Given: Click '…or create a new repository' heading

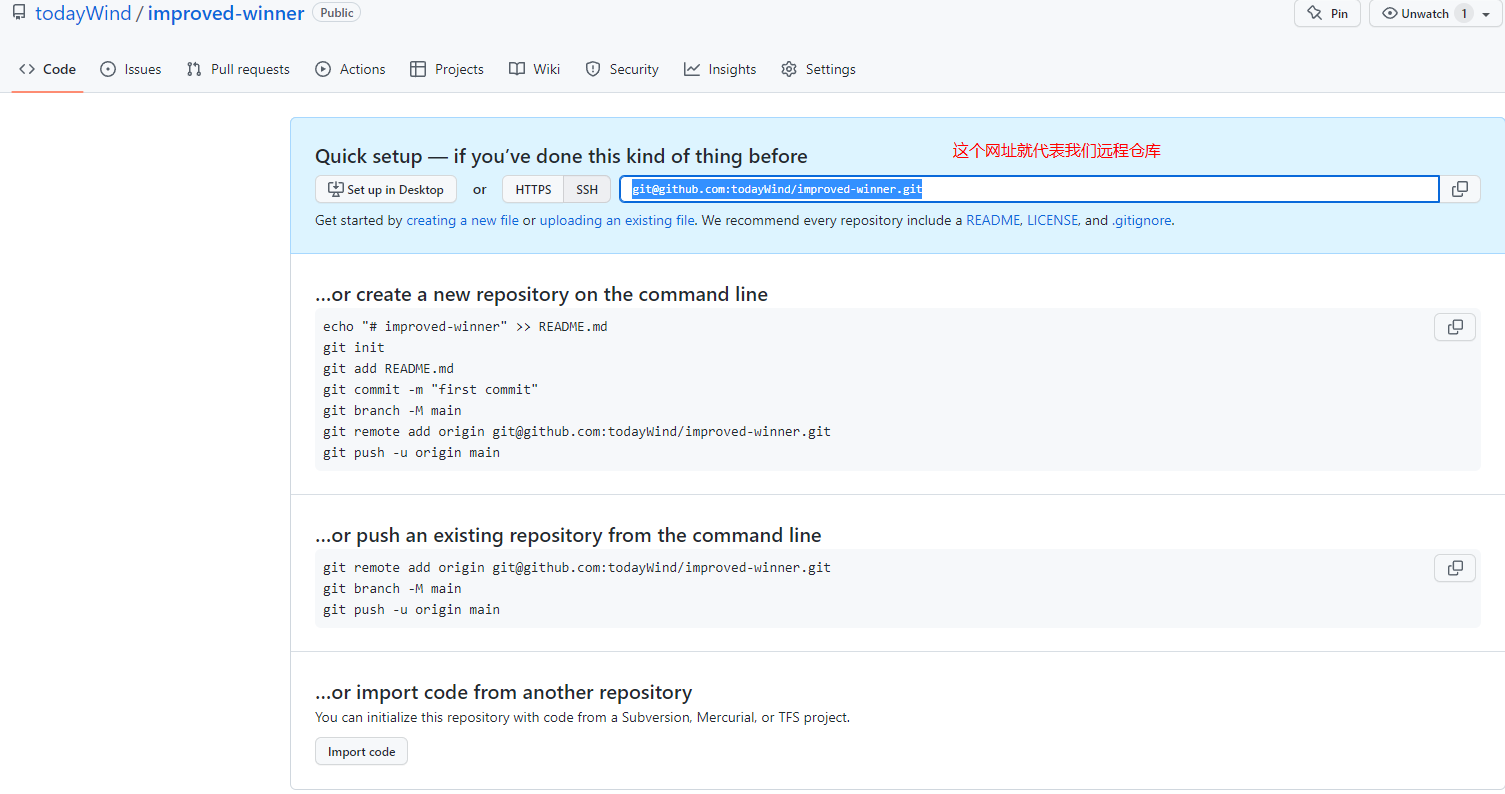Looking at the screenshot, I should tap(541, 294).
